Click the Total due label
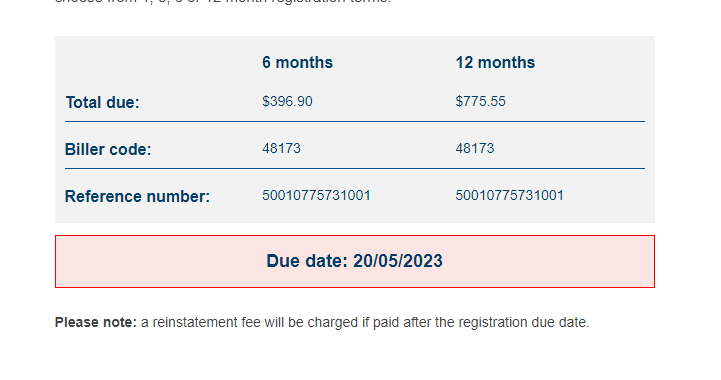The image size is (721, 380). click(x=102, y=102)
